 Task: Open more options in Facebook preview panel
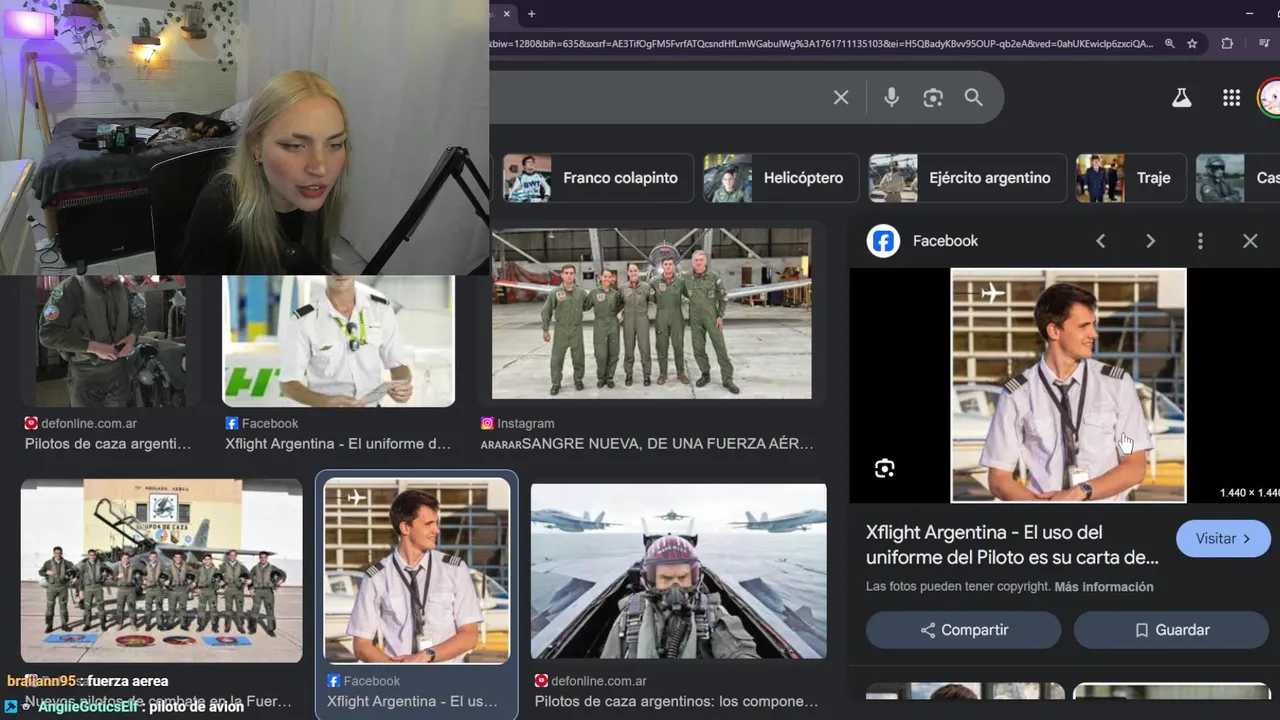pyautogui.click(x=1200, y=241)
